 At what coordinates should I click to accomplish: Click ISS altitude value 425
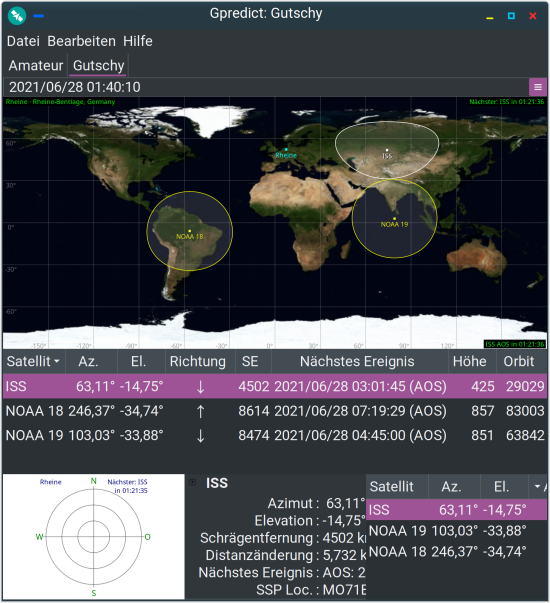483,386
